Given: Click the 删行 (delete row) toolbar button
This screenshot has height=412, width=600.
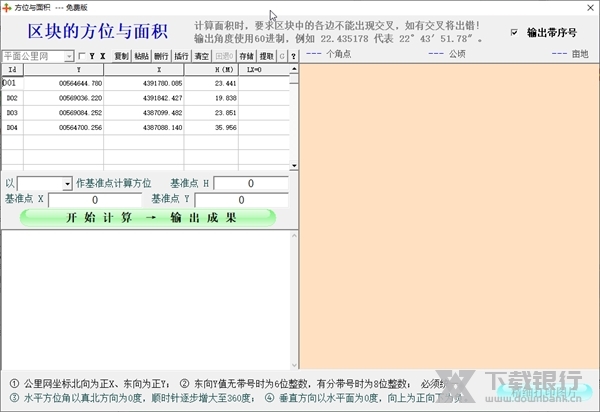Looking at the screenshot, I should [161, 56].
